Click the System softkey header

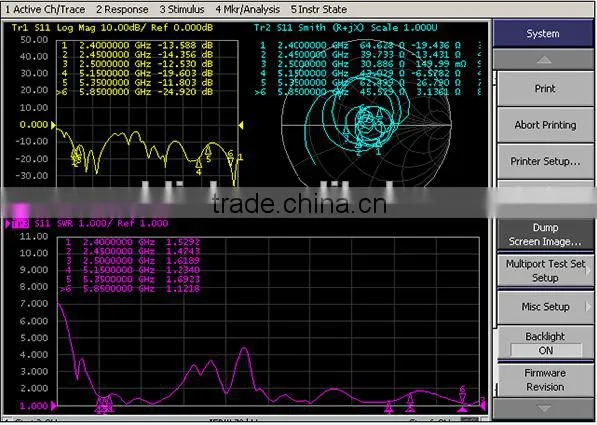[x=543, y=34]
